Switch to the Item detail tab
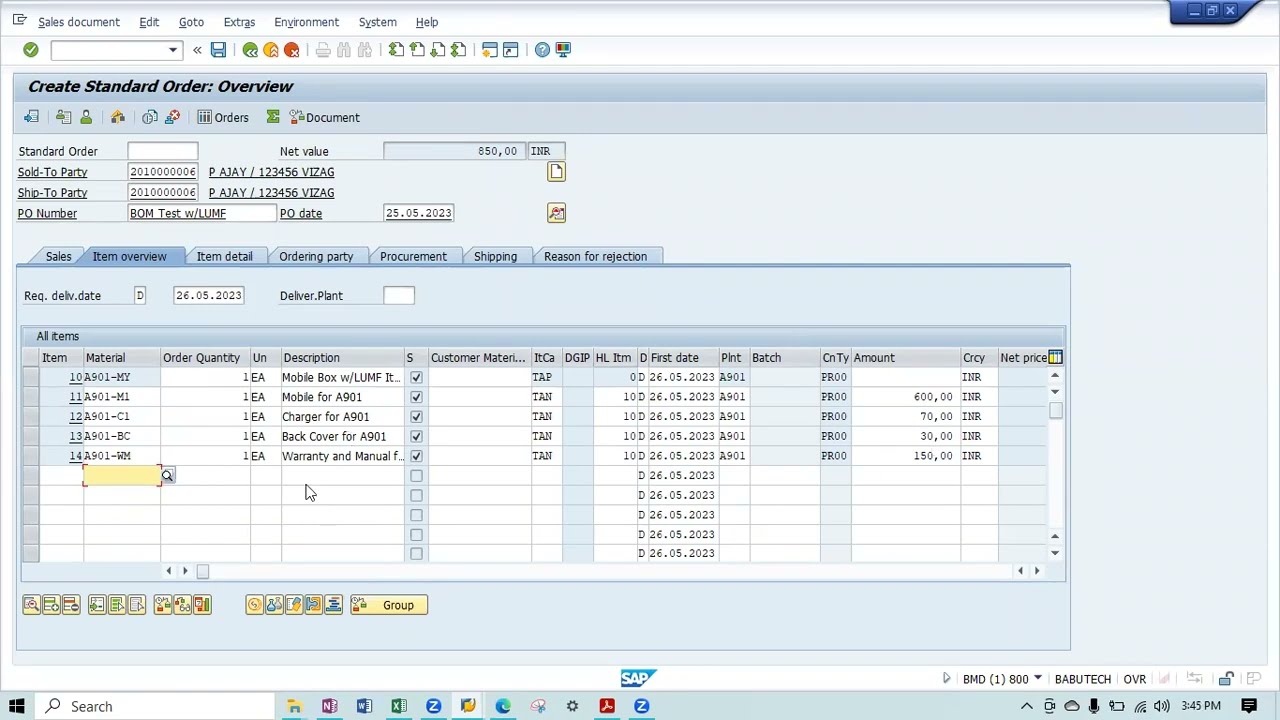1280x720 pixels. pyautogui.click(x=224, y=257)
